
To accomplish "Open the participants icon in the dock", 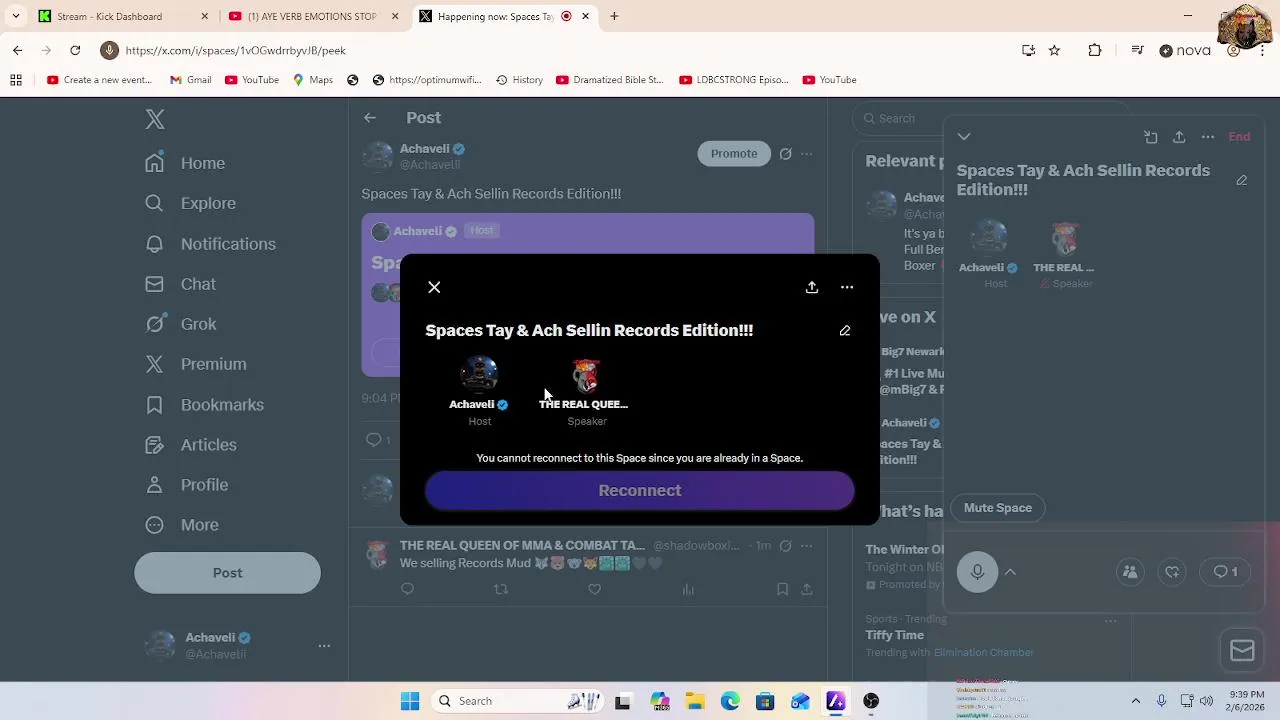I will click(x=1130, y=572).
